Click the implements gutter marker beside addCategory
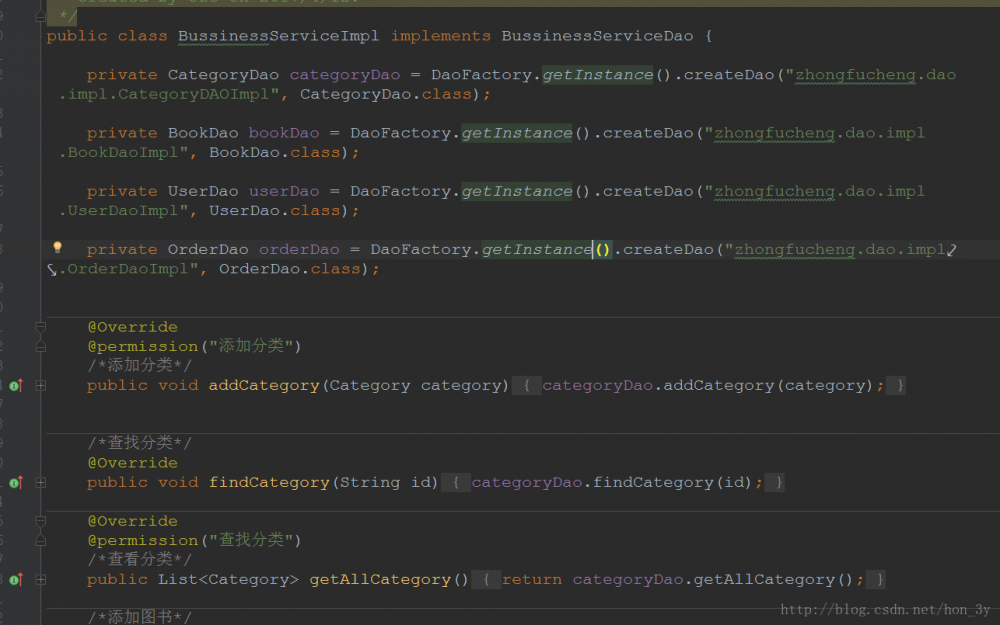 click(16, 385)
